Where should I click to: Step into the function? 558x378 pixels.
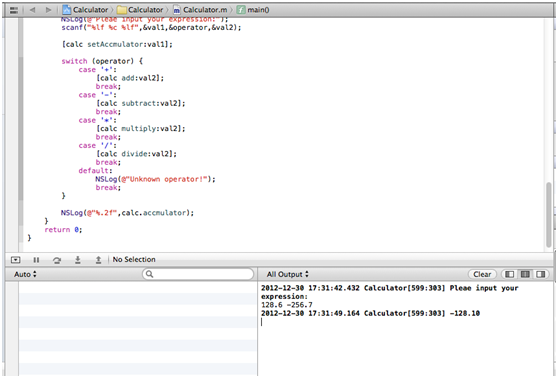pos(78,260)
